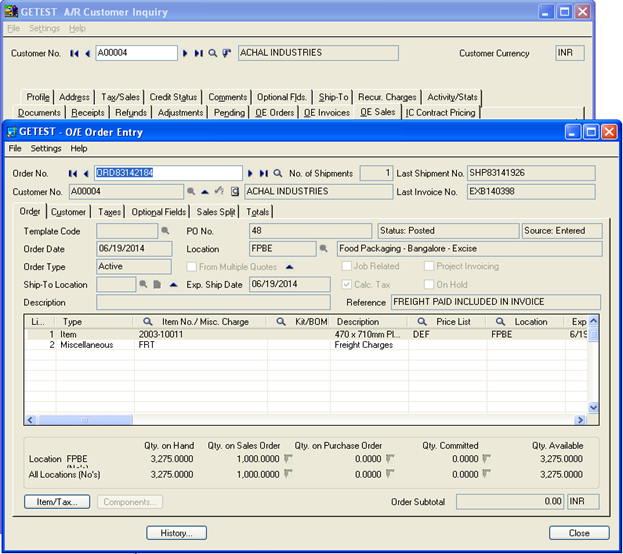
Task: Click the Item/Tax... button
Action: click(x=57, y=501)
